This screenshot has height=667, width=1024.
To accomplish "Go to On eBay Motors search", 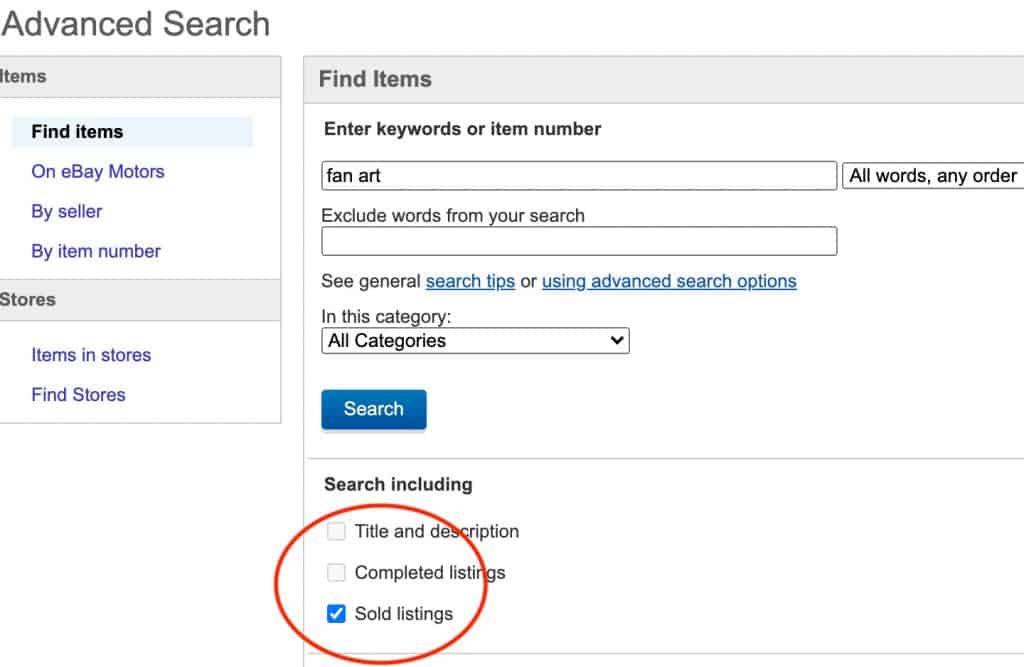I will [98, 171].
